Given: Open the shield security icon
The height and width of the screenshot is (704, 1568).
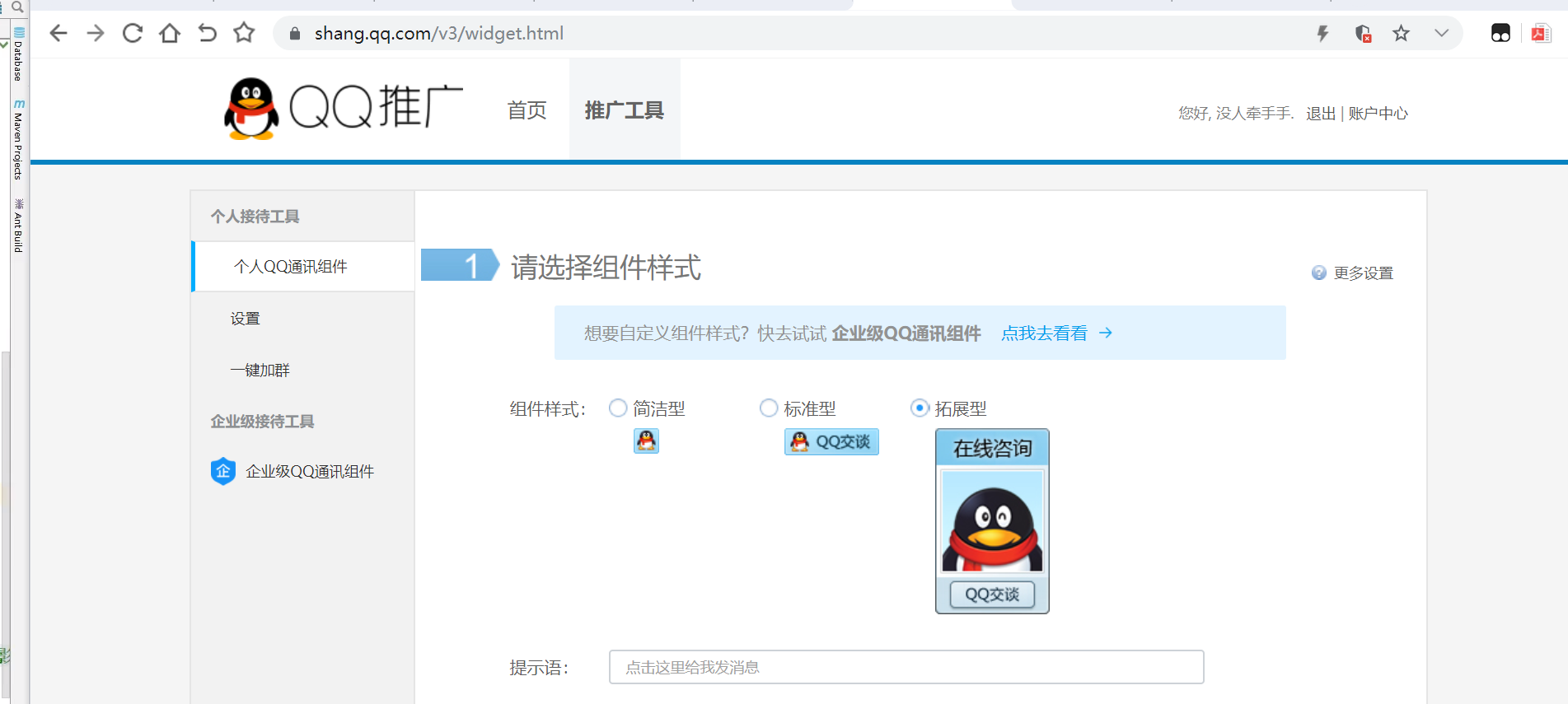Looking at the screenshot, I should click(x=1363, y=33).
